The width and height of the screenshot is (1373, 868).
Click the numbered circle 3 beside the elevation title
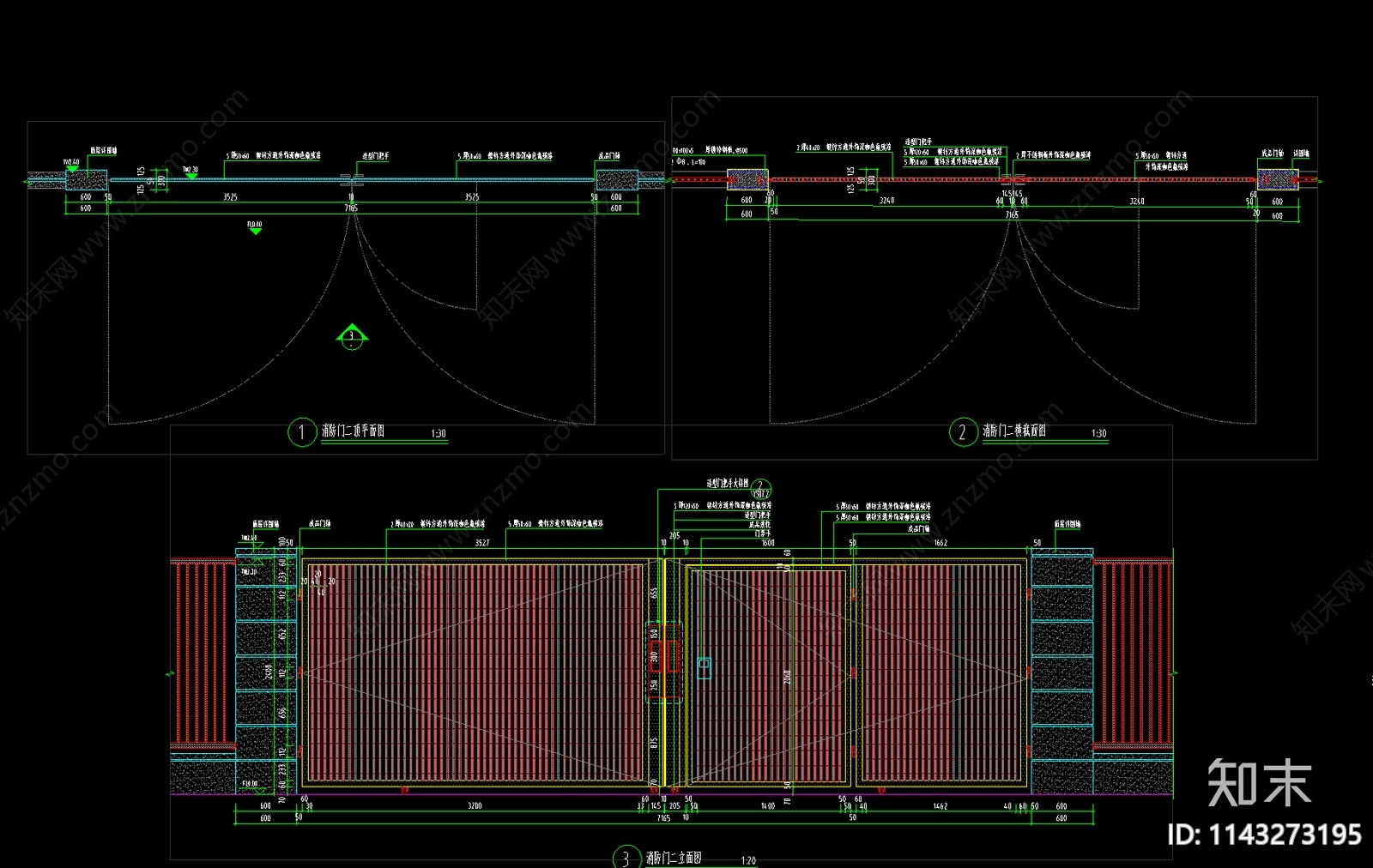tap(626, 858)
